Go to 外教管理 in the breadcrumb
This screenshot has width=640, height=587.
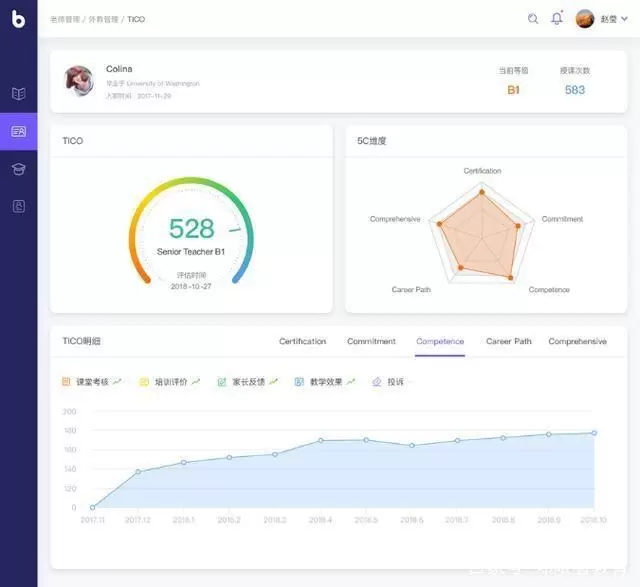105,19
